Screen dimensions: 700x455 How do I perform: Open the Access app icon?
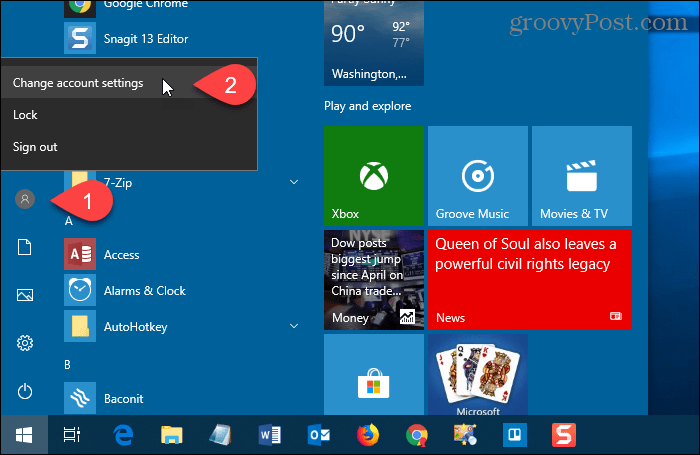(80, 254)
